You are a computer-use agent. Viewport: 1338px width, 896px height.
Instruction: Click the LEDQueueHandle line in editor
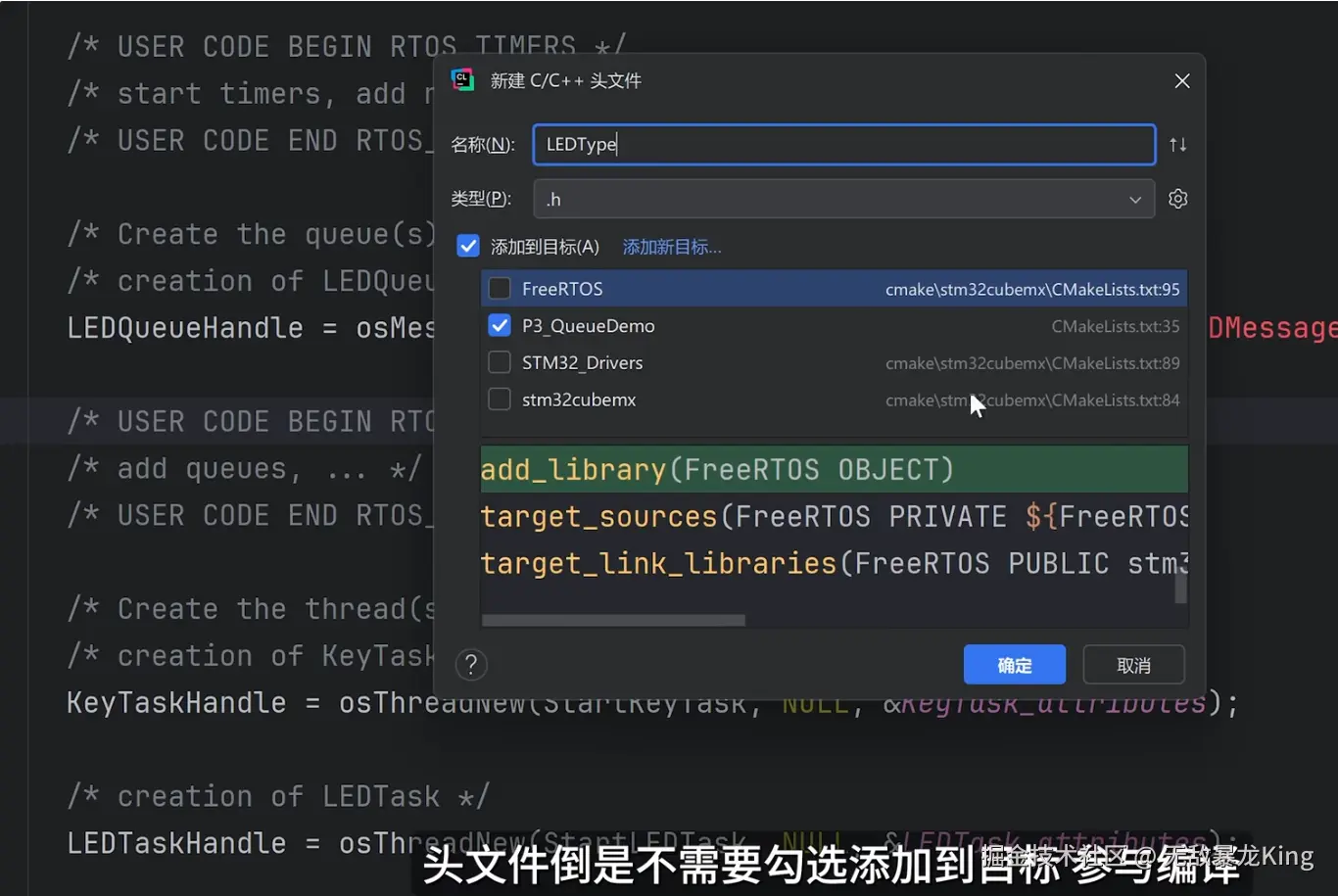coord(251,328)
